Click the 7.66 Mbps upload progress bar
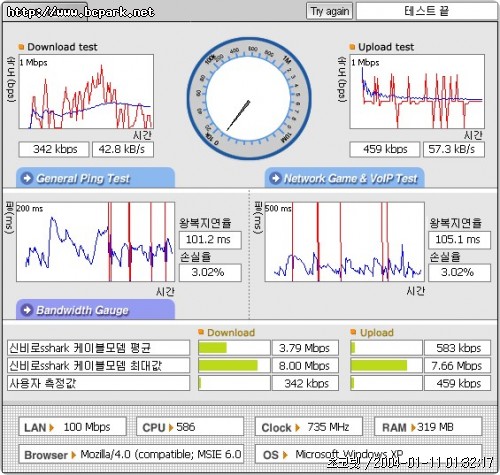This screenshot has height=475, width=500. pos(386,366)
